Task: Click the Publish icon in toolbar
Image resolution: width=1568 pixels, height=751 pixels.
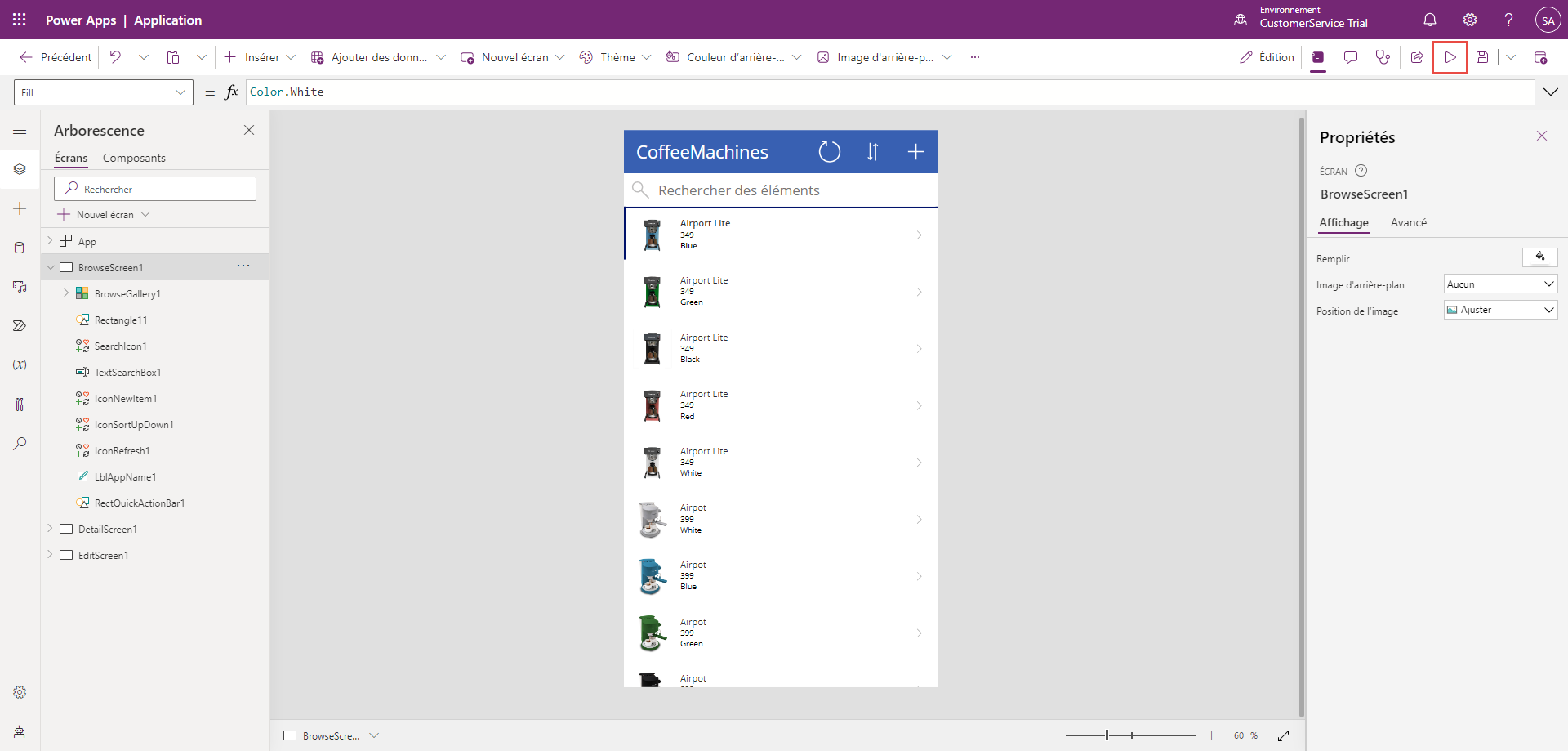Action: (1540, 57)
